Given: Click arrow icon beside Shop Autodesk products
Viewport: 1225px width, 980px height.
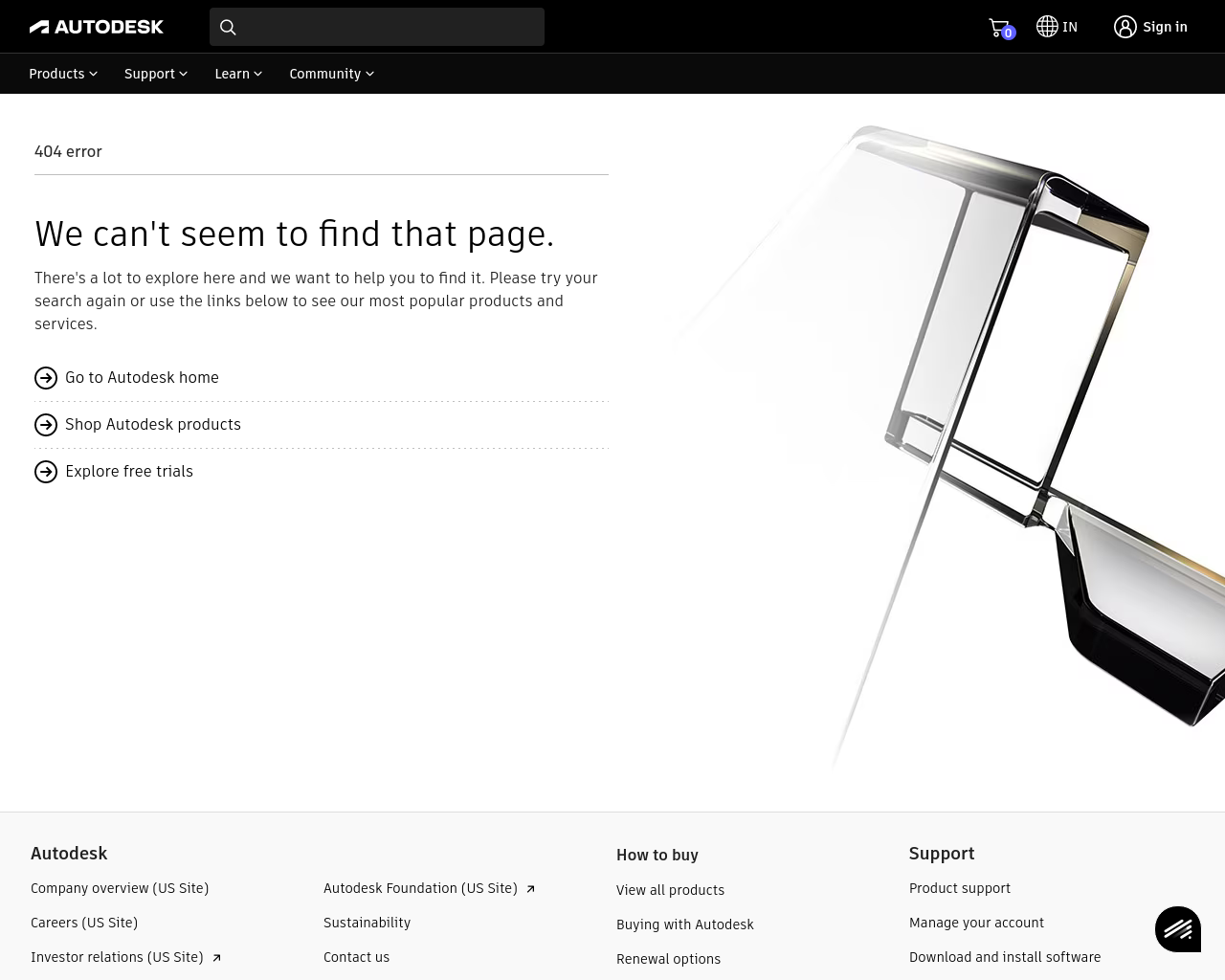Looking at the screenshot, I should 46,425.
